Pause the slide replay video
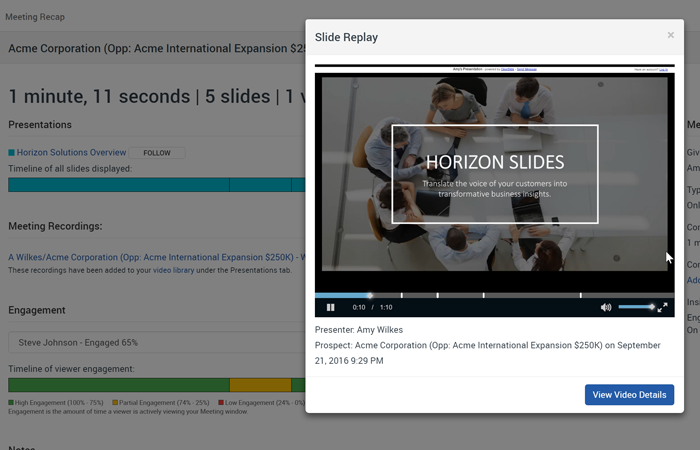Viewport: 700px width, 450px height. click(330, 307)
